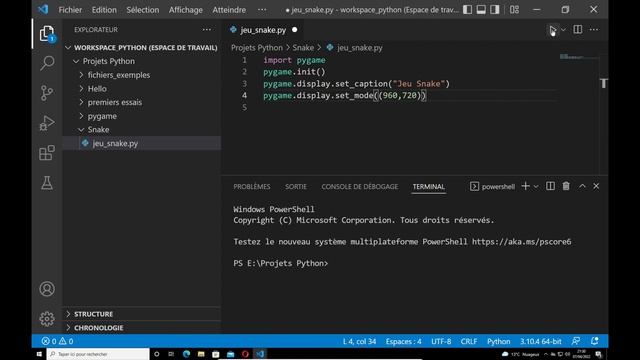Viewport: 640px width, 360px height.
Task: Toggle bottom panel visibility
Action: pos(481,9)
